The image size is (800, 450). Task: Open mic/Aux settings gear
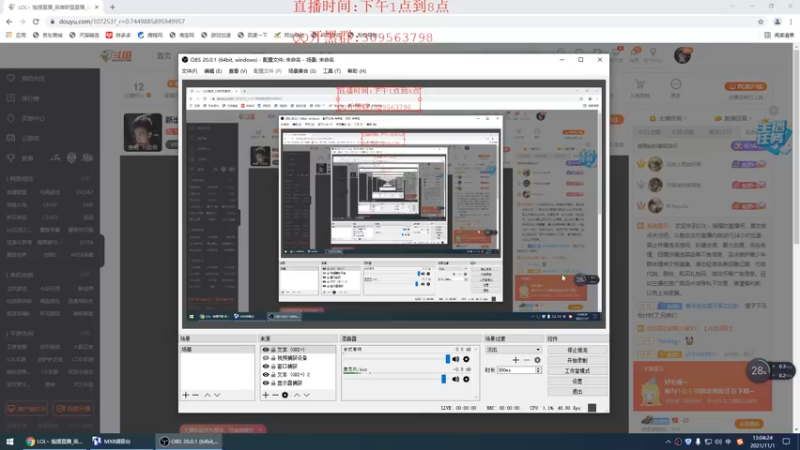tap(466, 379)
